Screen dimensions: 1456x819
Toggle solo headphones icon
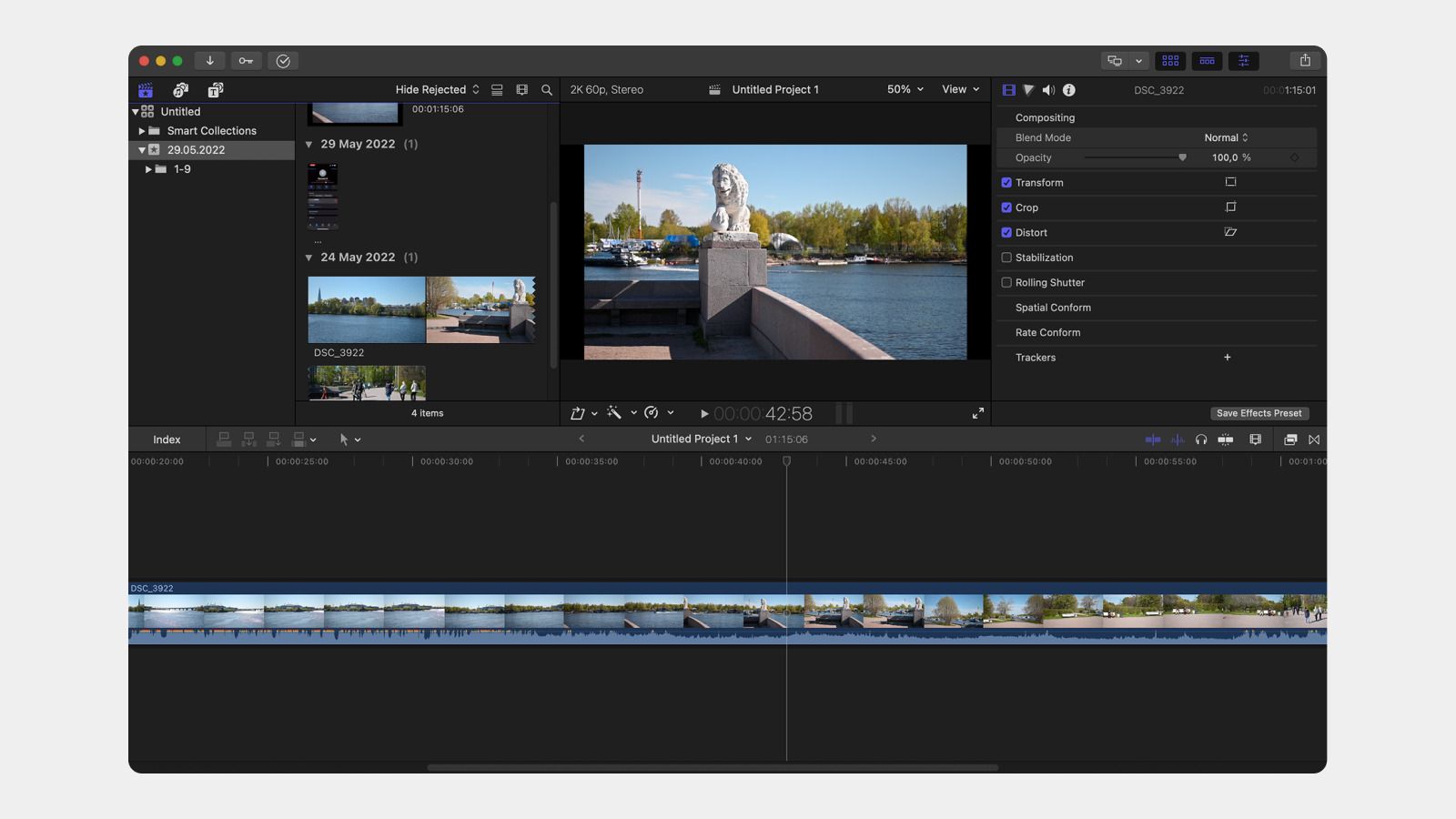(1201, 440)
